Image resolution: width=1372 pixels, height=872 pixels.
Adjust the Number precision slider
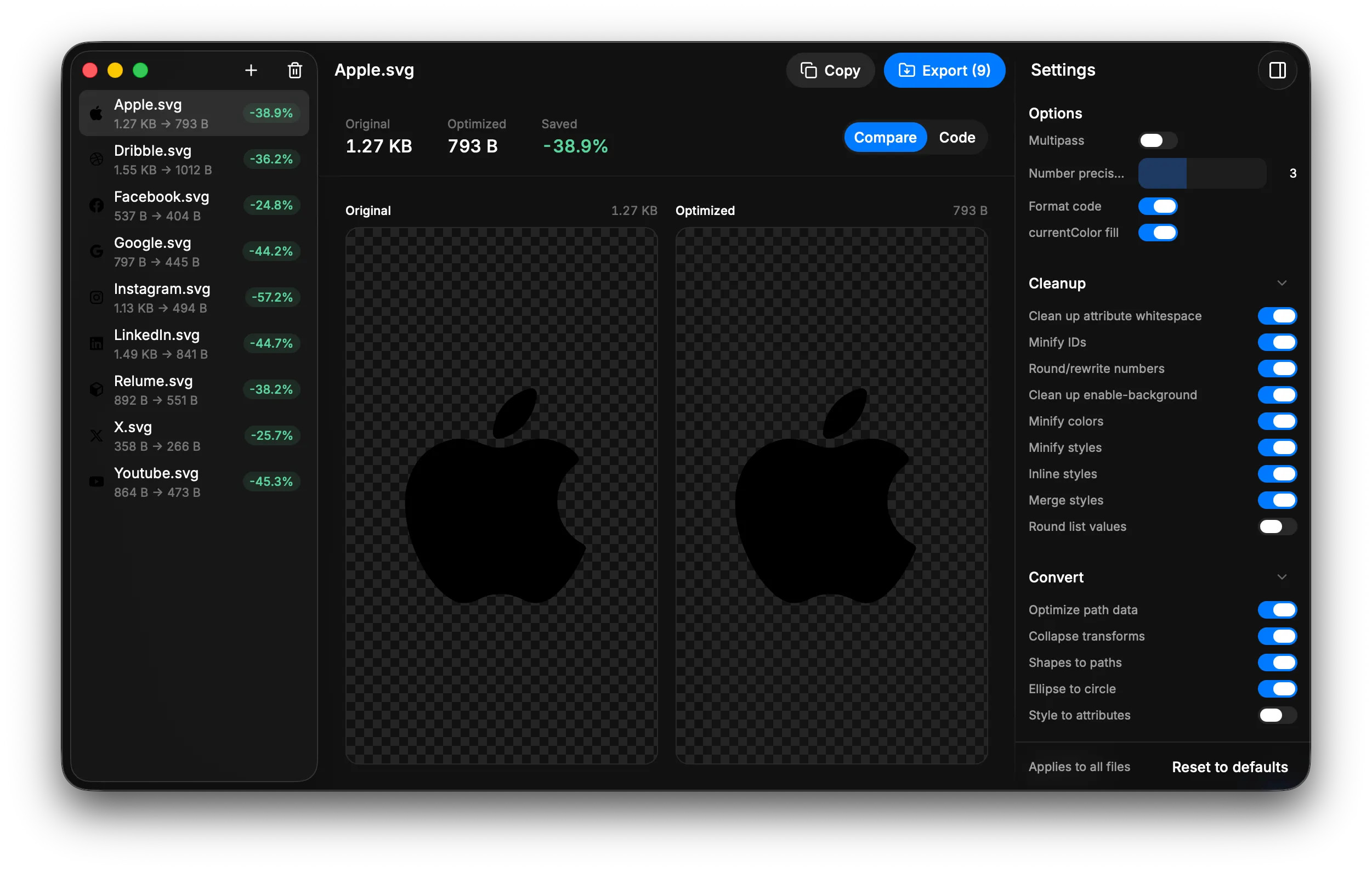click(x=1201, y=173)
